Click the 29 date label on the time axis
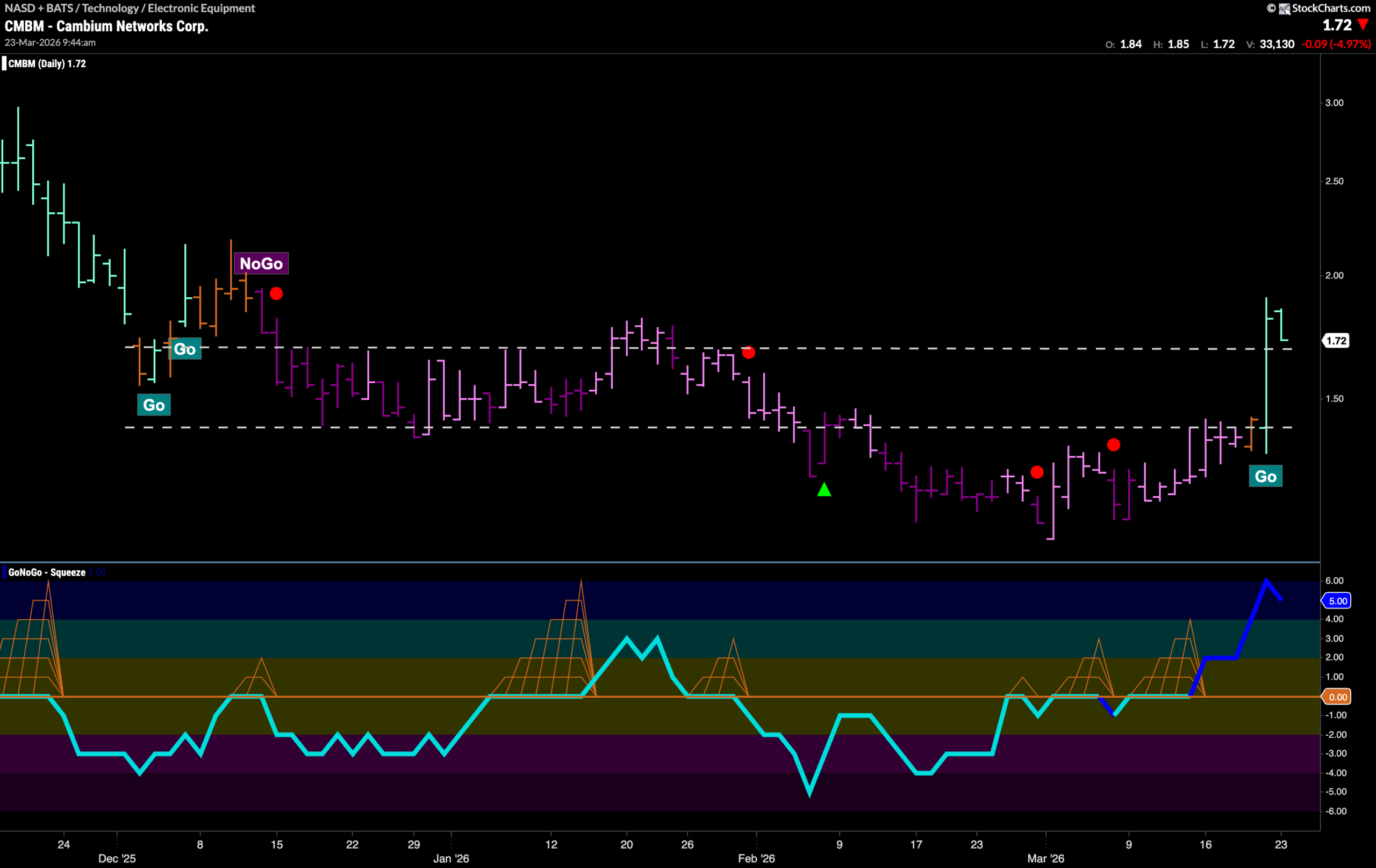This screenshot has height=868, width=1376. 414,844
